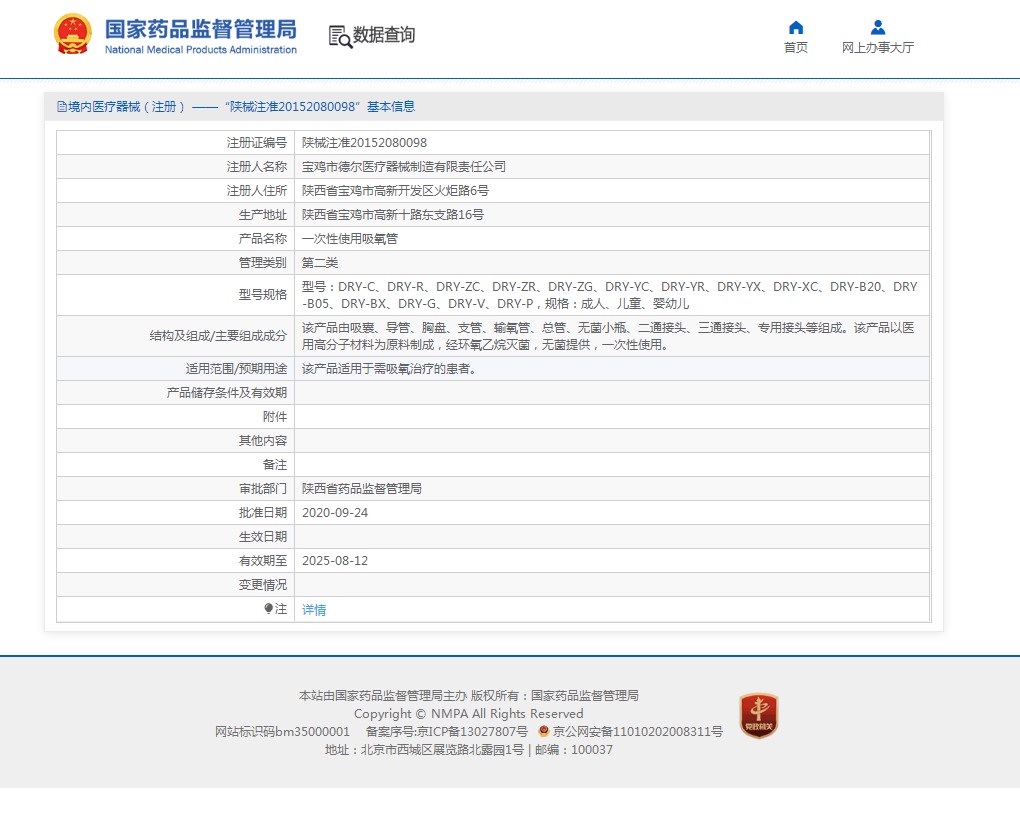Click the 境内医疗器械（注册）基本信息 panel title
The height and width of the screenshot is (833, 1020).
pos(241,107)
